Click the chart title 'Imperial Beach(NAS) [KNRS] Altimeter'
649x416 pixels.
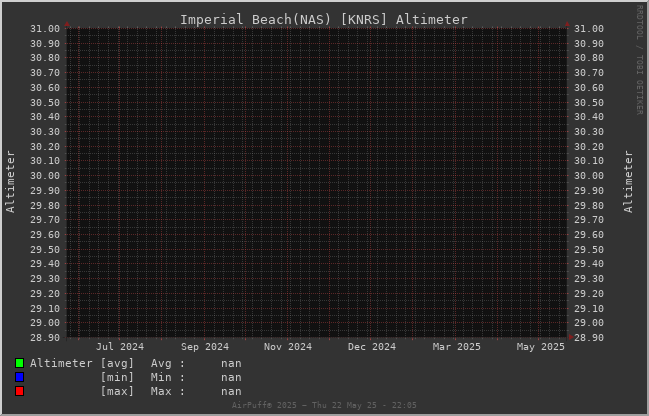coord(324,19)
